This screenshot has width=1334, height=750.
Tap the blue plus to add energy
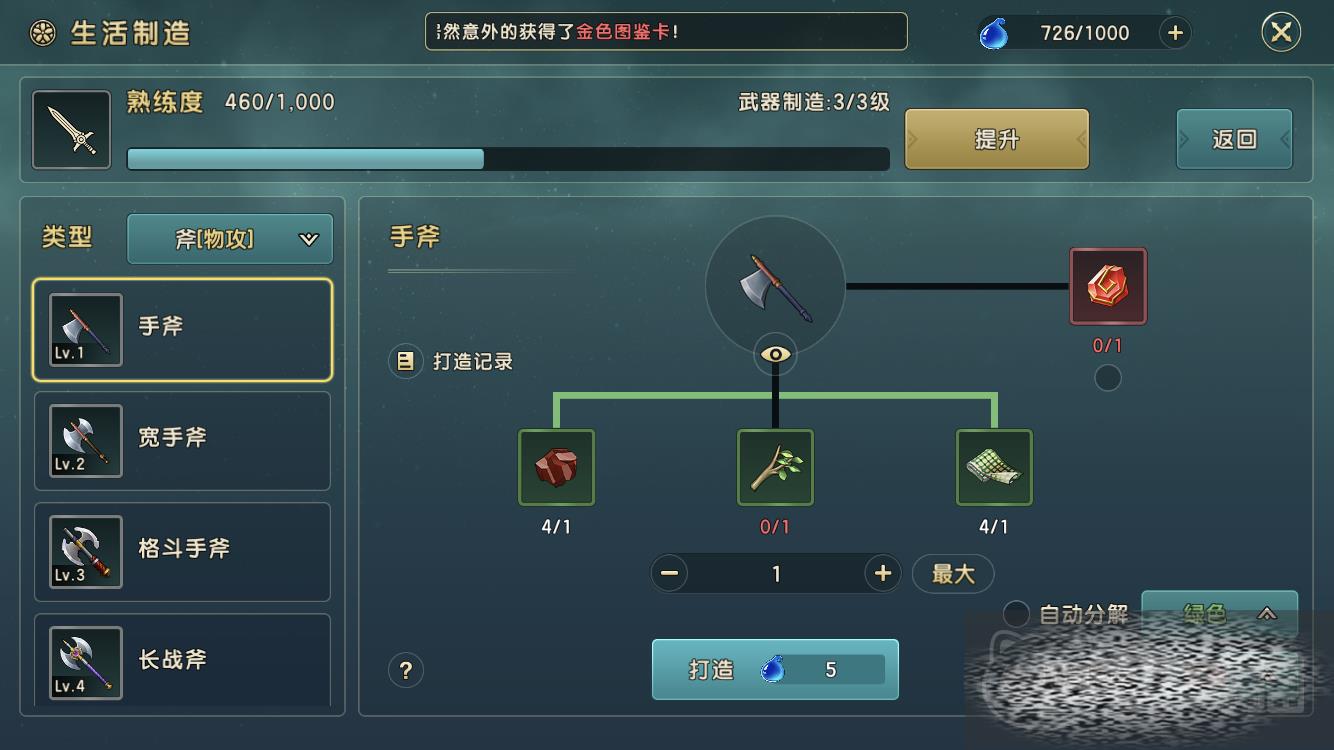click(1175, 33)
